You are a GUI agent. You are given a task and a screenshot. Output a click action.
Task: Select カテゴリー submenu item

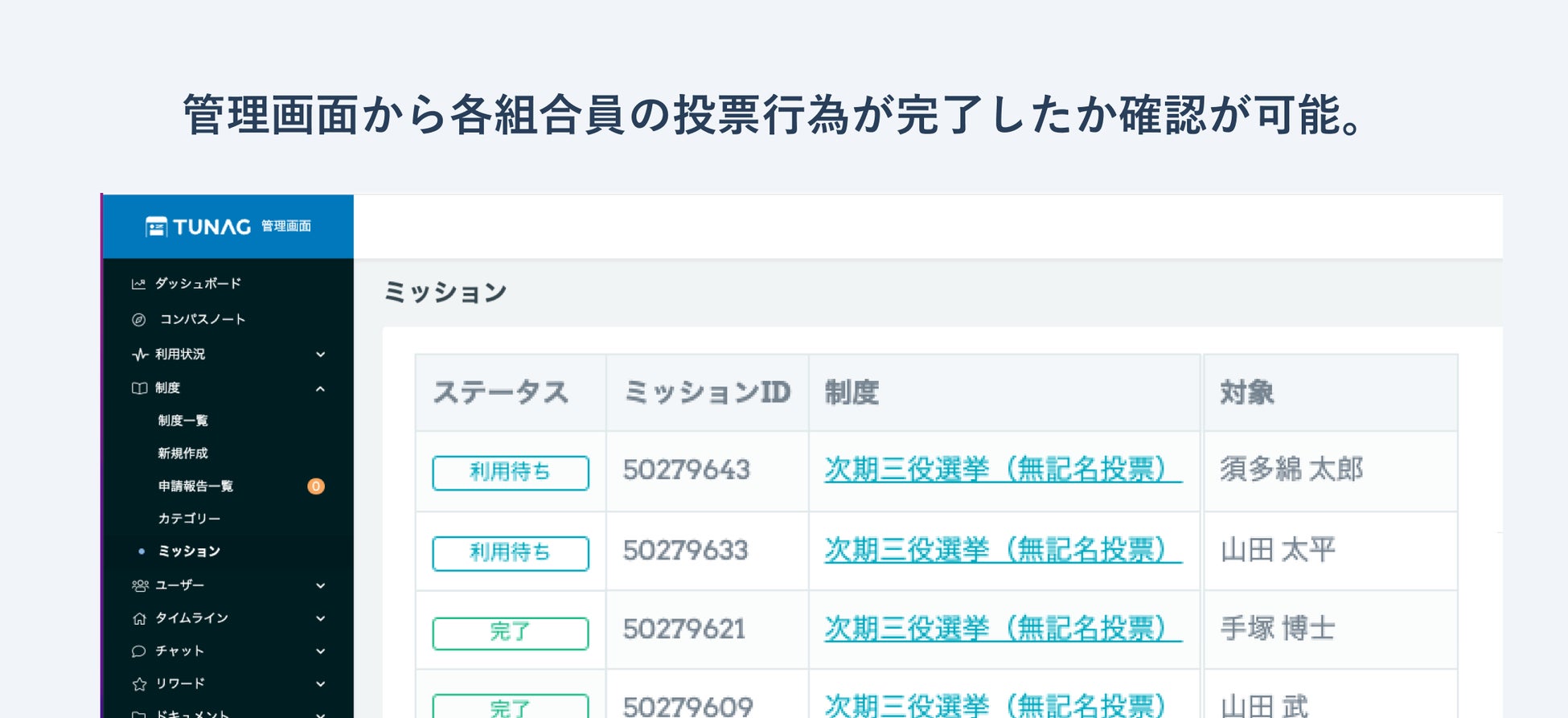[x=189, y=519]
